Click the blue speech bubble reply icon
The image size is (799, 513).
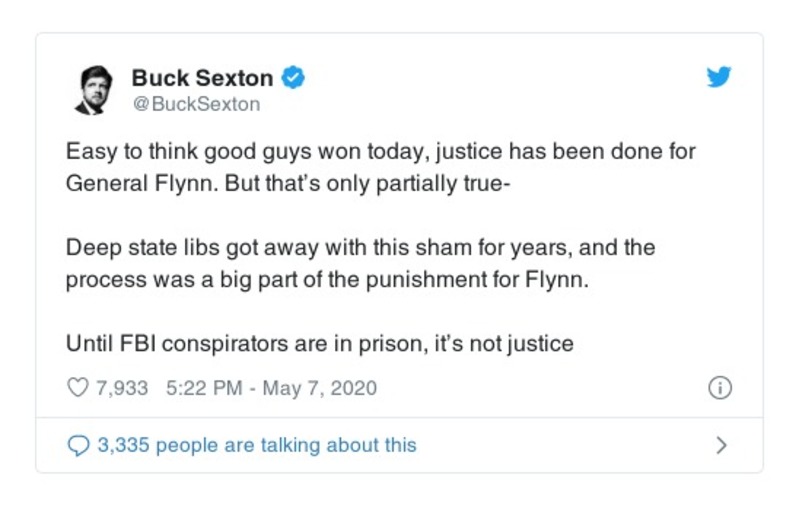click(x=78, y=445)
